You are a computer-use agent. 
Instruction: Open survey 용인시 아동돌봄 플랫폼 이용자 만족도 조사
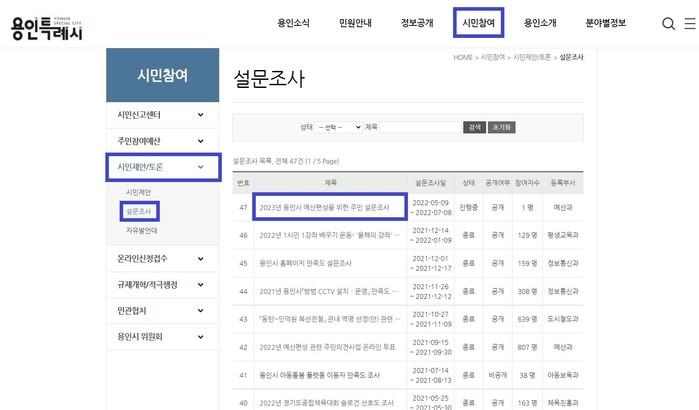(320, 375)
